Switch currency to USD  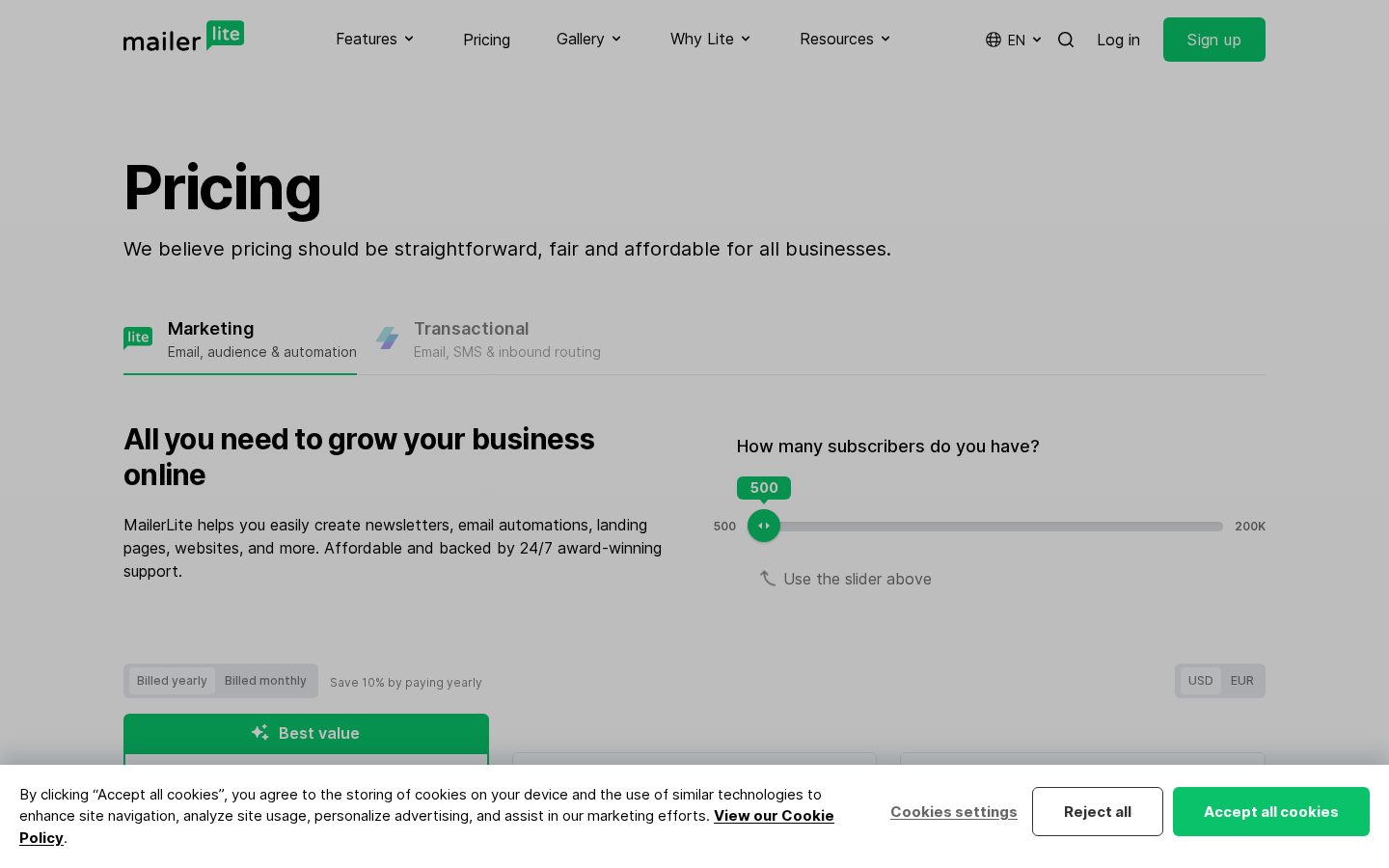coord(1201,681)
